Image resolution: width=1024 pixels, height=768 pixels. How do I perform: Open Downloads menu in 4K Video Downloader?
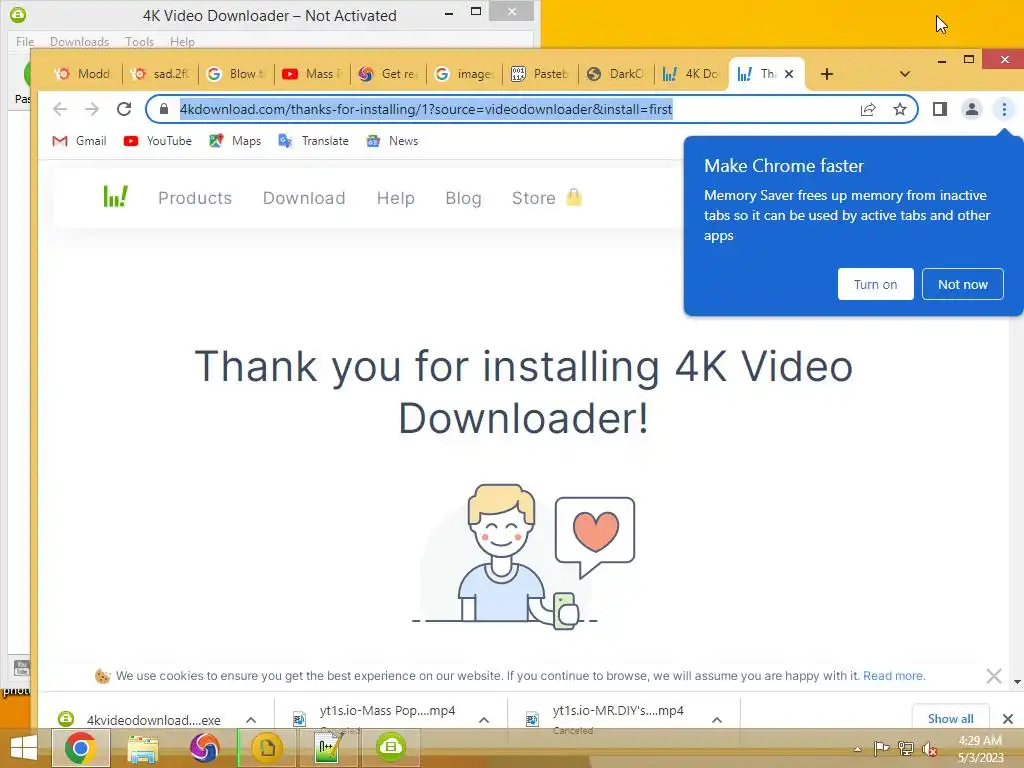coord(80,42)
